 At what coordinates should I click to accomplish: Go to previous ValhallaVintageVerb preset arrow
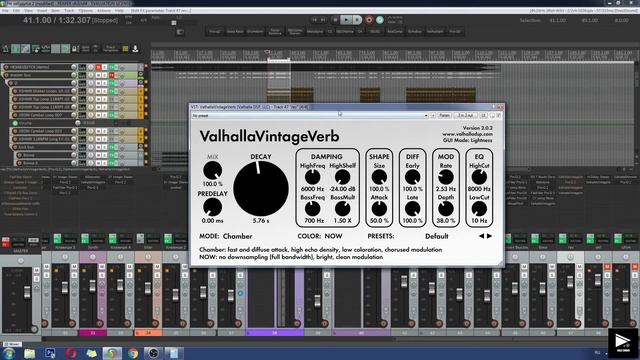481,236
